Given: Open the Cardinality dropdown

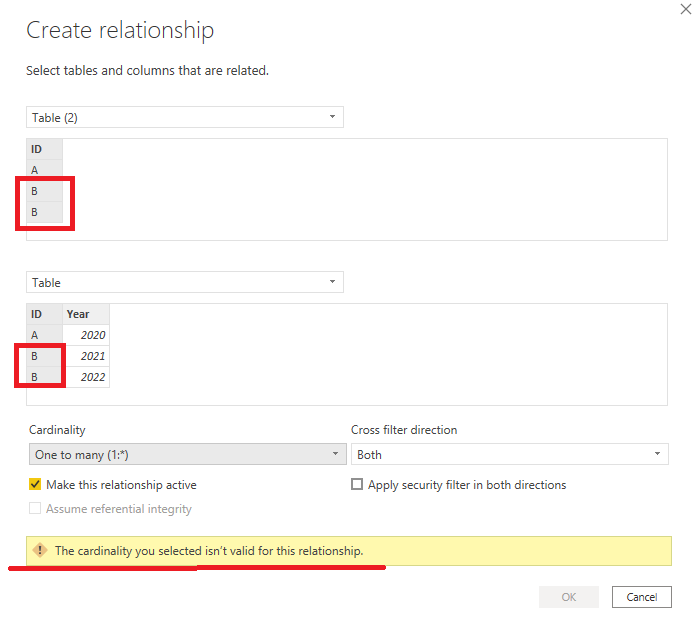Looking at the screenshot, I should [187, 454].
